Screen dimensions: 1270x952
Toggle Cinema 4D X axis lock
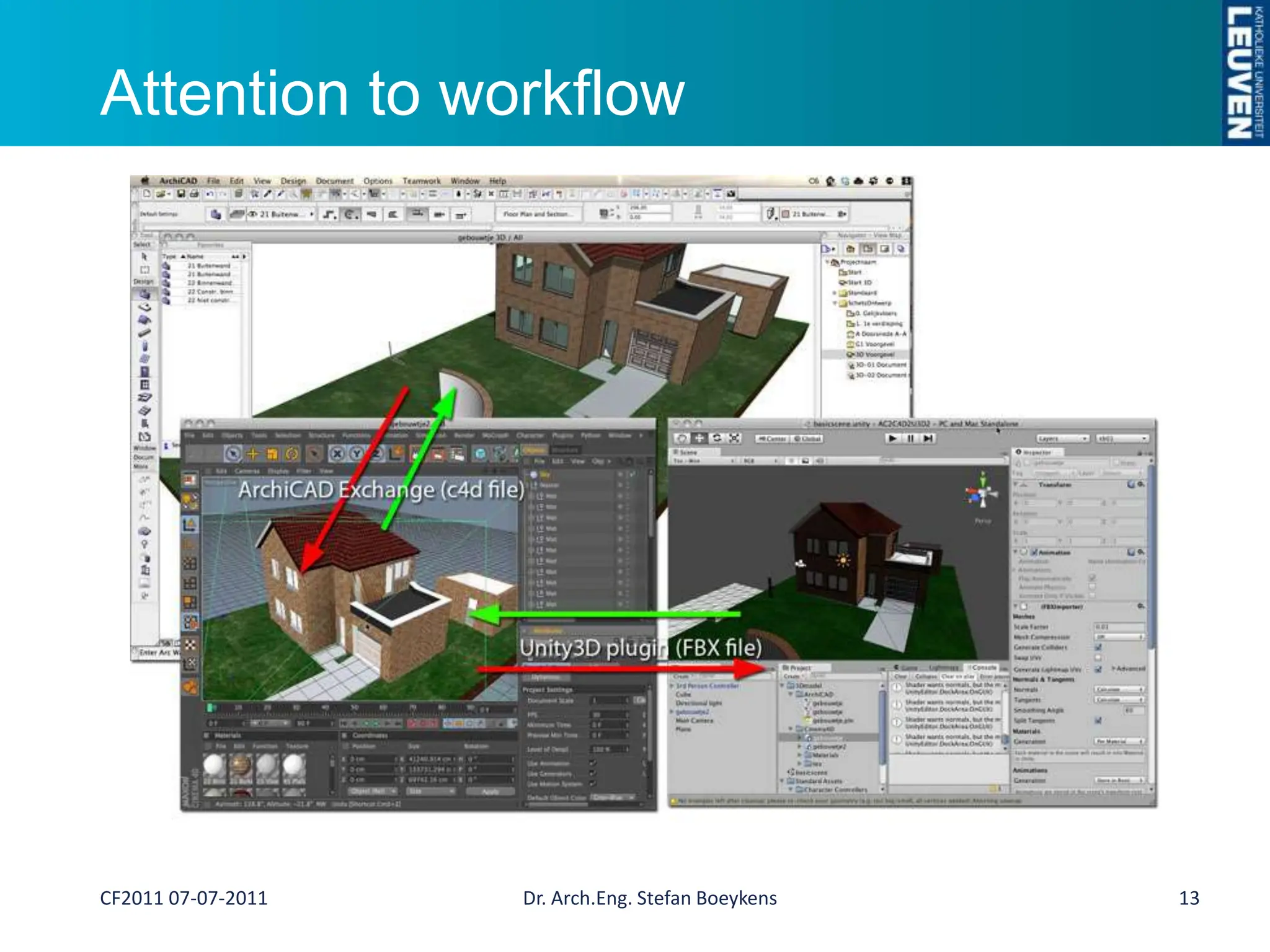pyautogui.click(x=337, y=454)
